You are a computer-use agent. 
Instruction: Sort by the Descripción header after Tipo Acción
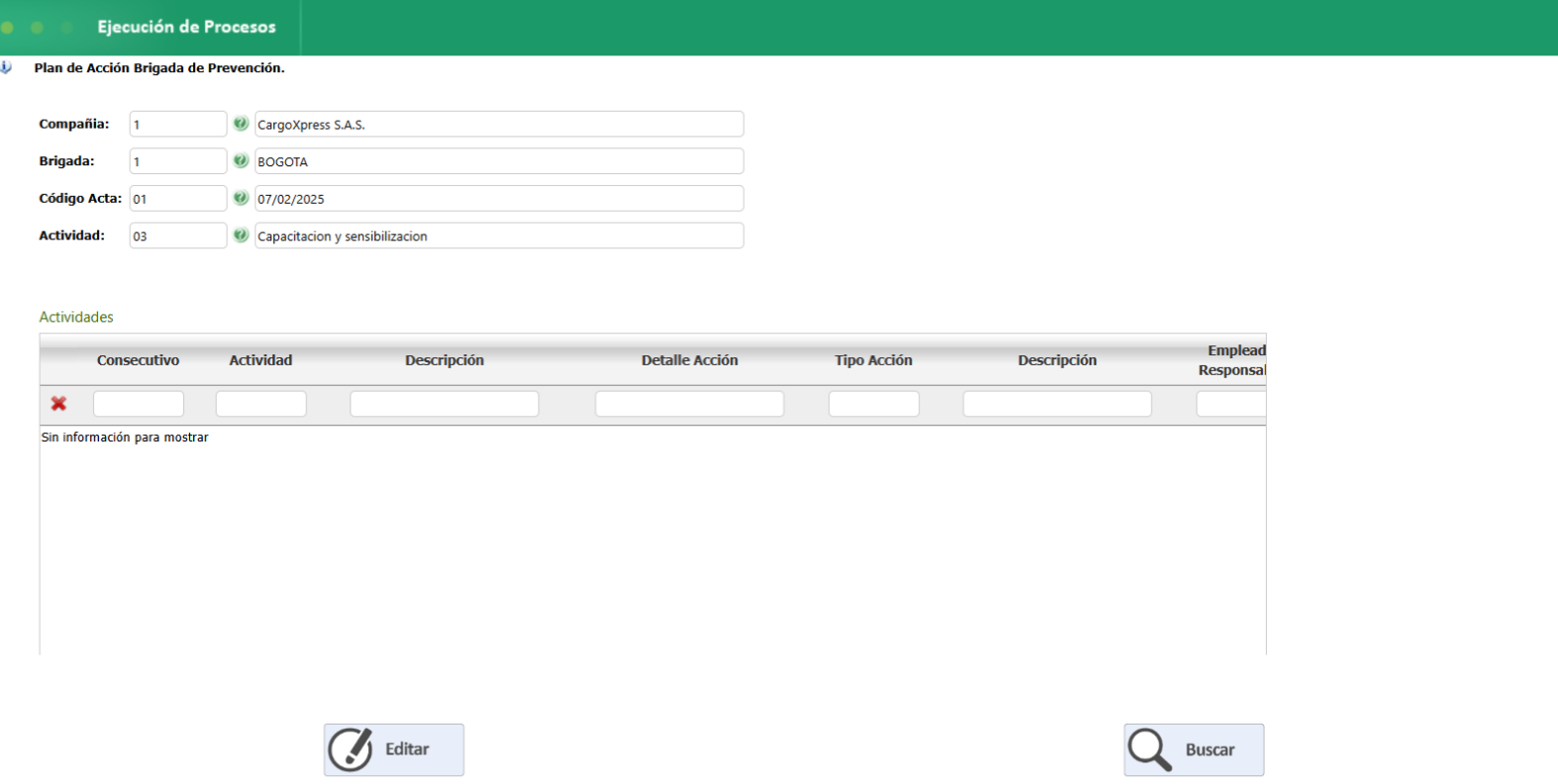click(1057, 360)
